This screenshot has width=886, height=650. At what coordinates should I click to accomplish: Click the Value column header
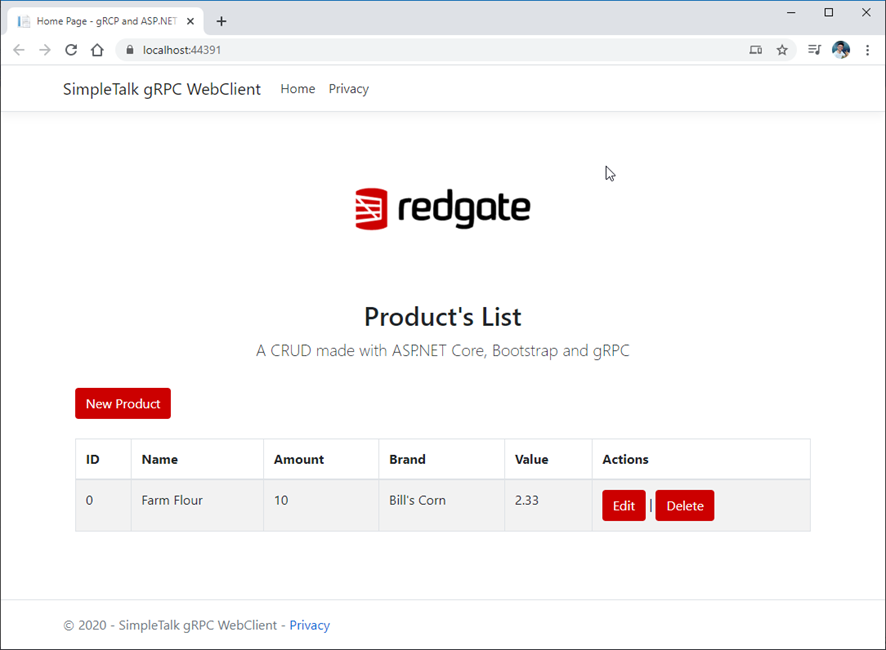click(x=548, y=460)
